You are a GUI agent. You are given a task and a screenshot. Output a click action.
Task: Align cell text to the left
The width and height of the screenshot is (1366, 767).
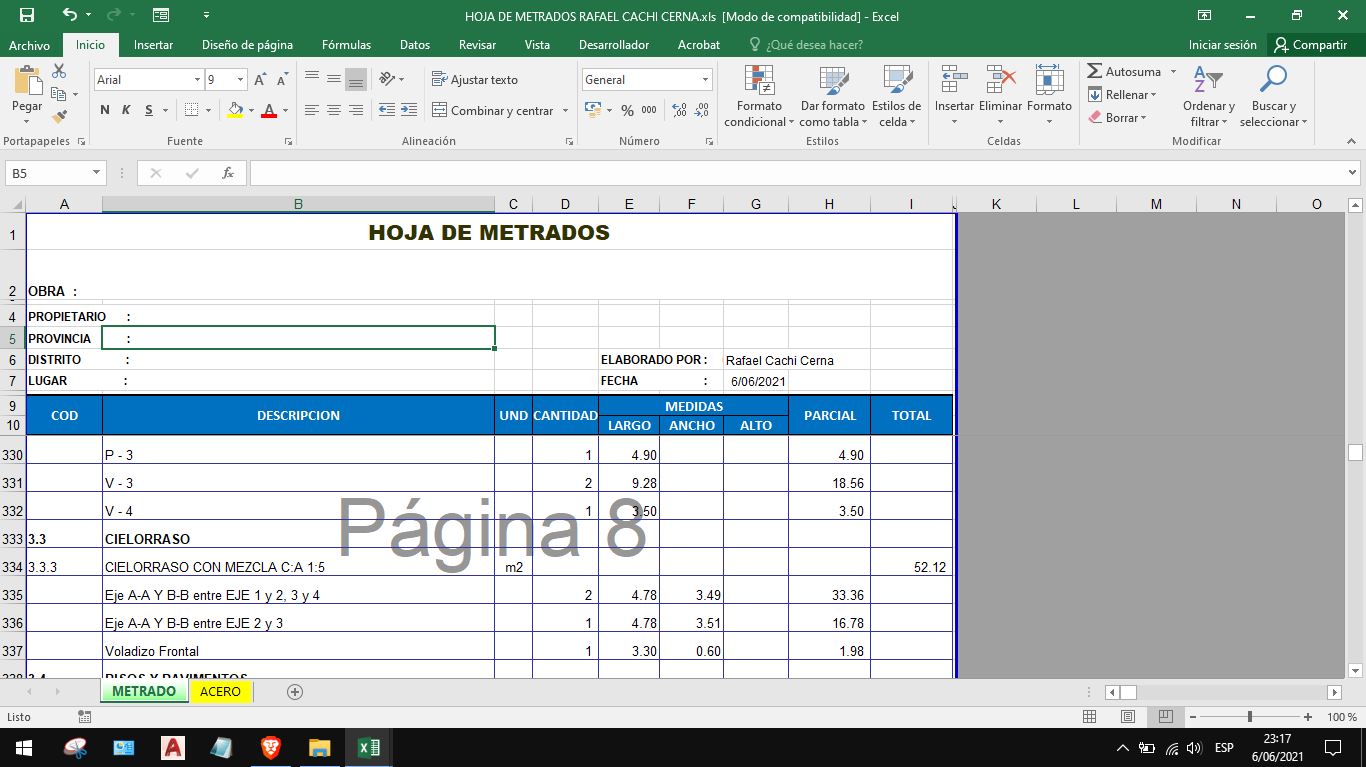coord(312,110)
